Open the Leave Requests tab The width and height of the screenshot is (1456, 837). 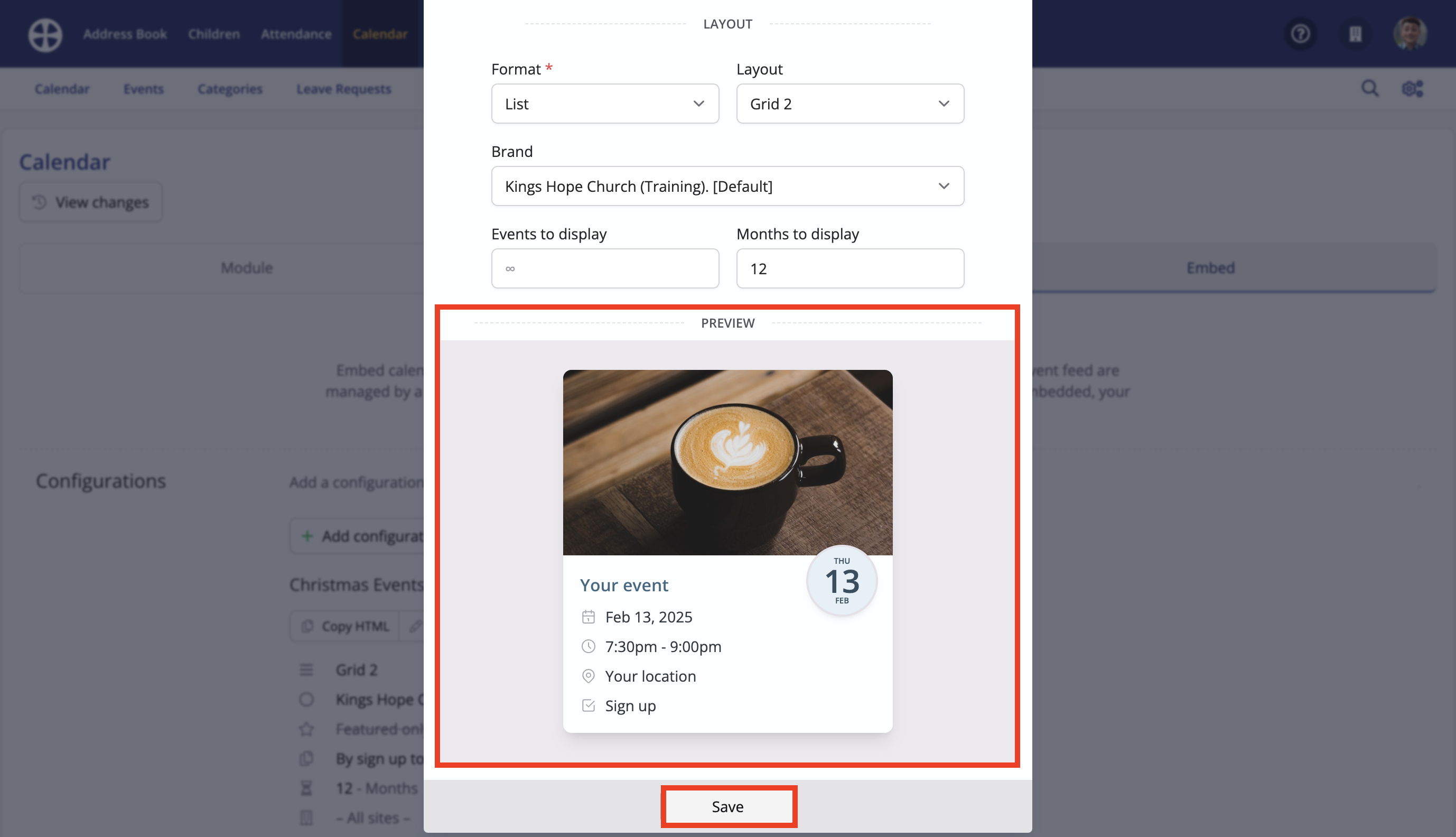click(343, 89)
